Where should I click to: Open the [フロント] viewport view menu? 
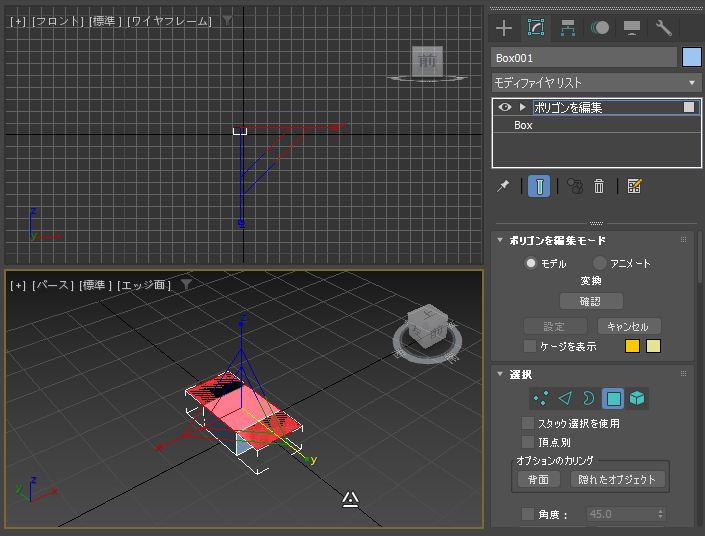coord(58,21)
